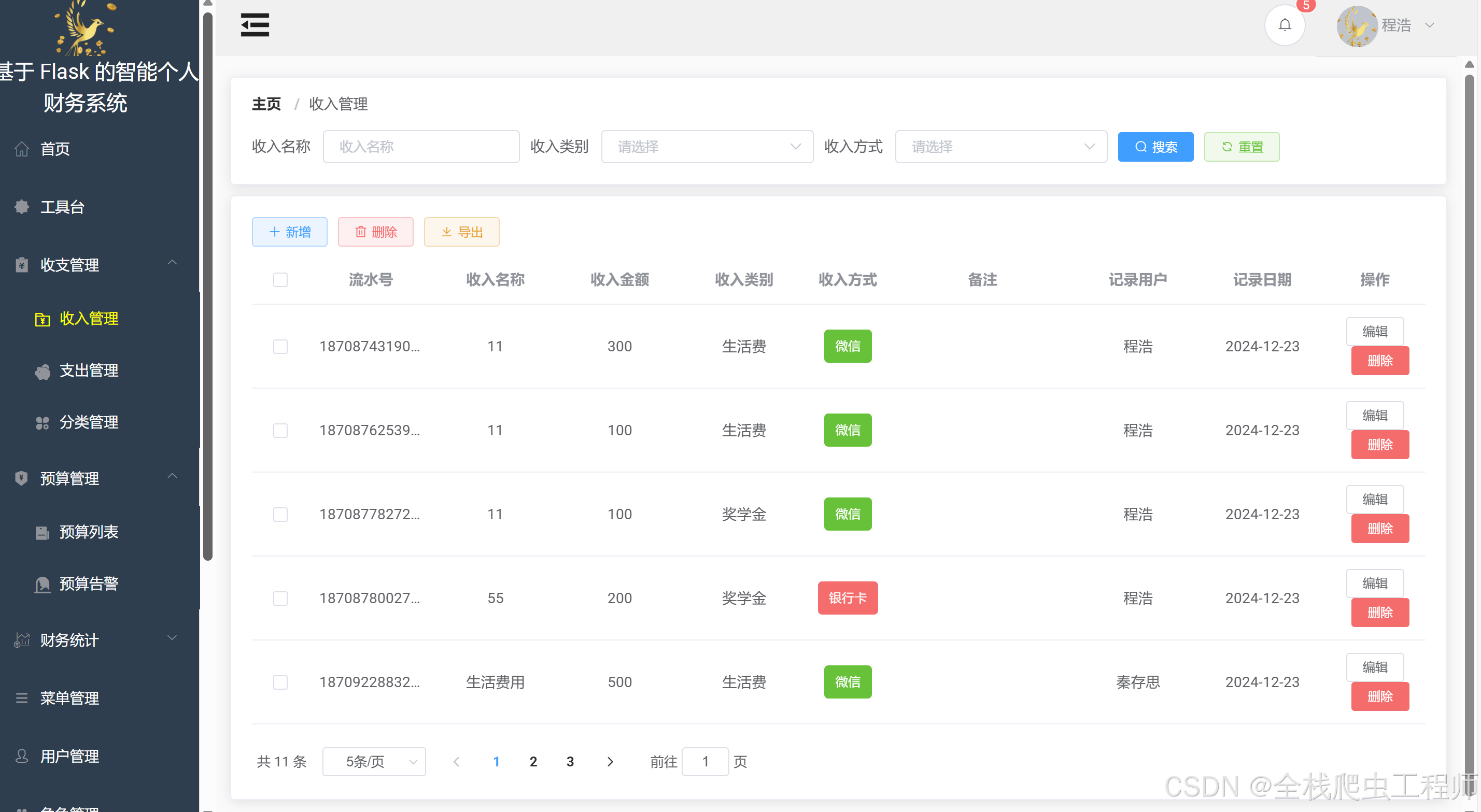Click the piggy bank icon for 支出管理

pos(43,371)
